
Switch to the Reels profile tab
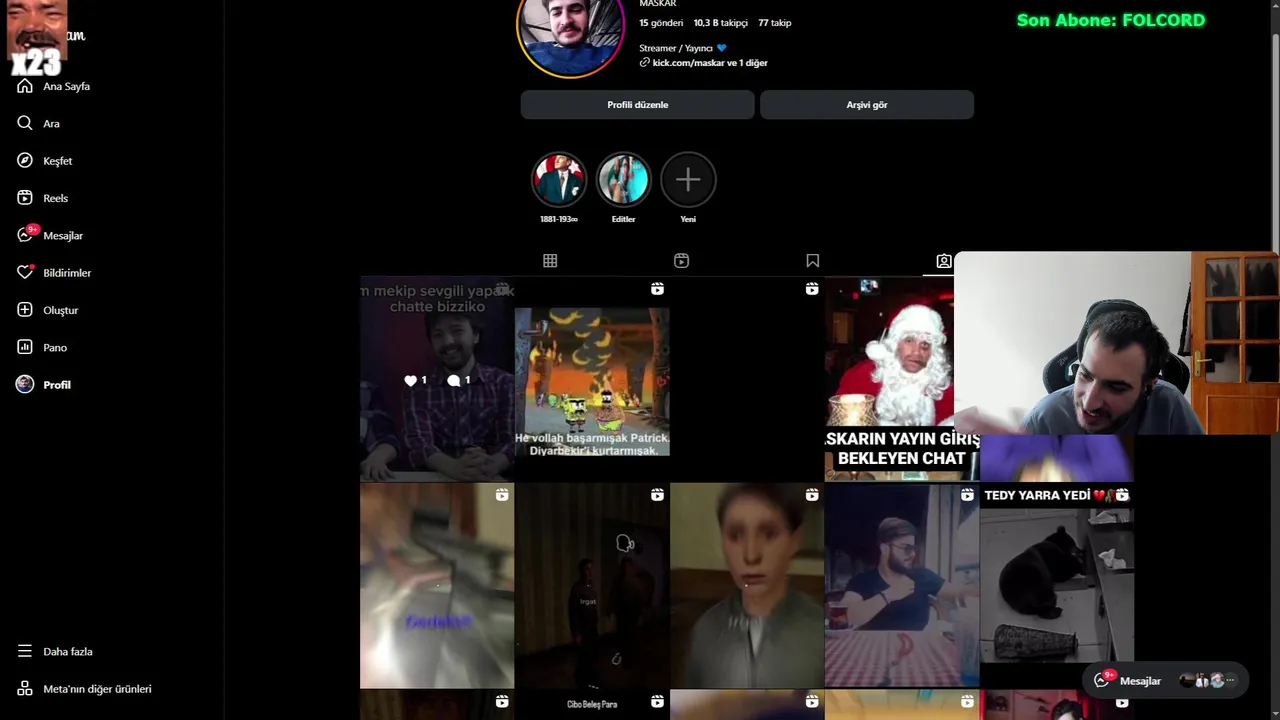click(x=681, y=261)
